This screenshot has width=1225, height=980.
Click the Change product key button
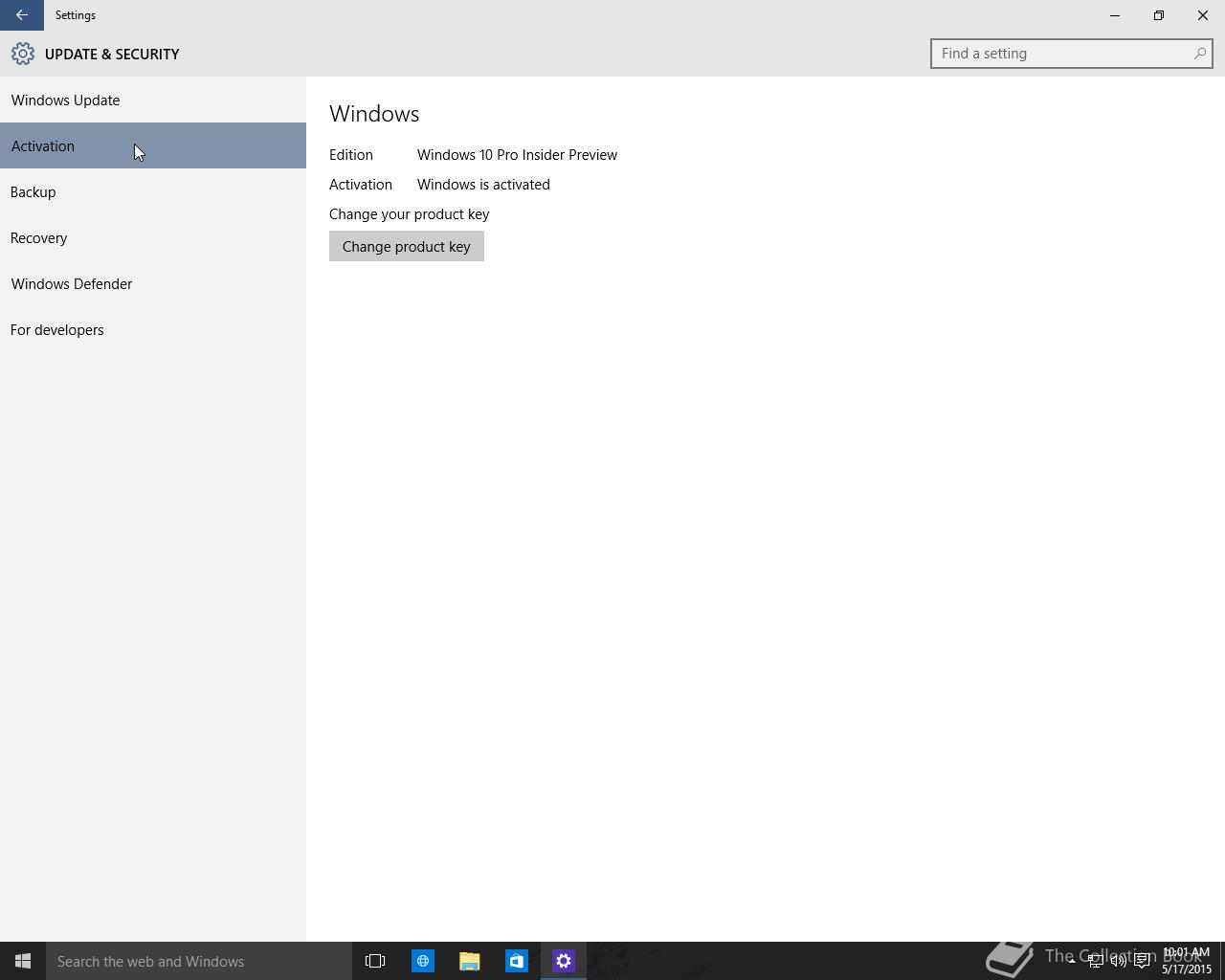(x=407, y=246)
